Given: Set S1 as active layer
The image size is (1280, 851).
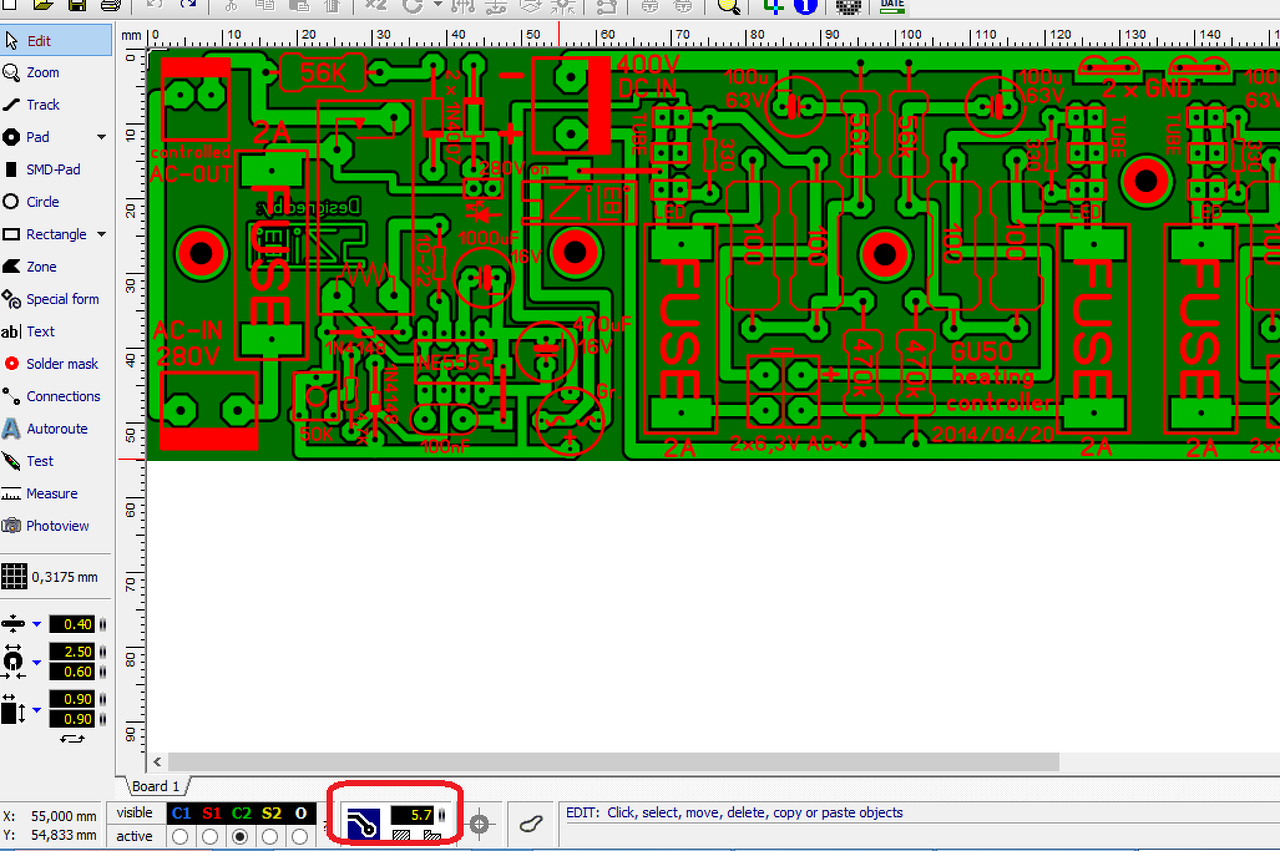Looking at the screenshot, I should (x=211, y=836).
